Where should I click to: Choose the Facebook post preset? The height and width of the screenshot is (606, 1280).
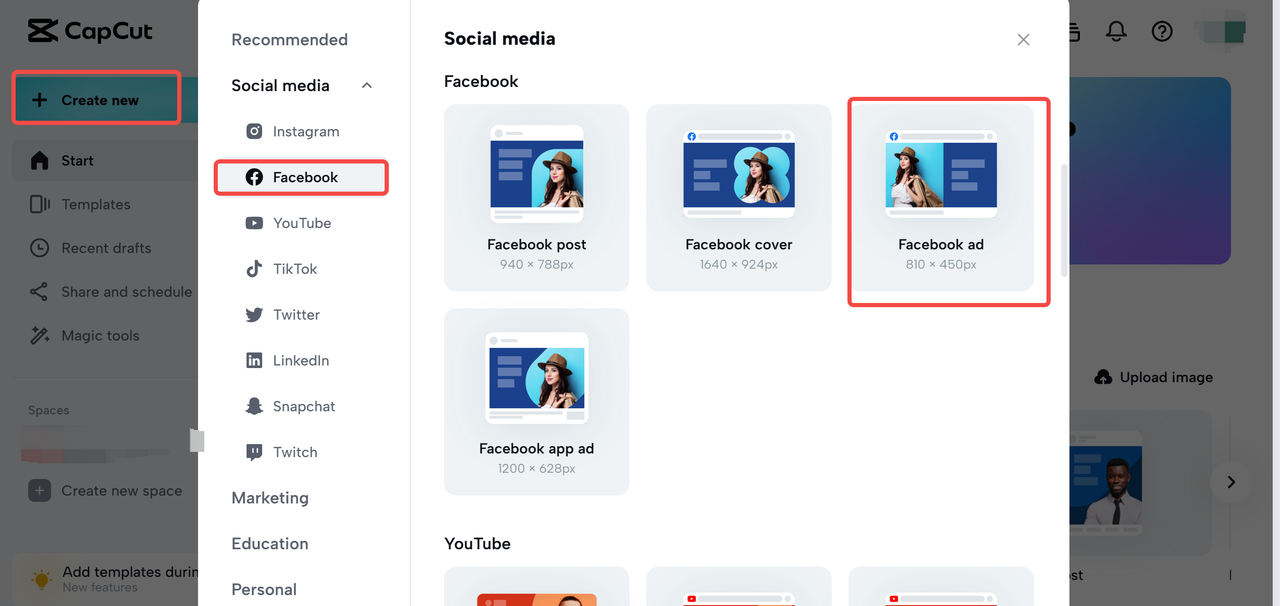[537, 197]
